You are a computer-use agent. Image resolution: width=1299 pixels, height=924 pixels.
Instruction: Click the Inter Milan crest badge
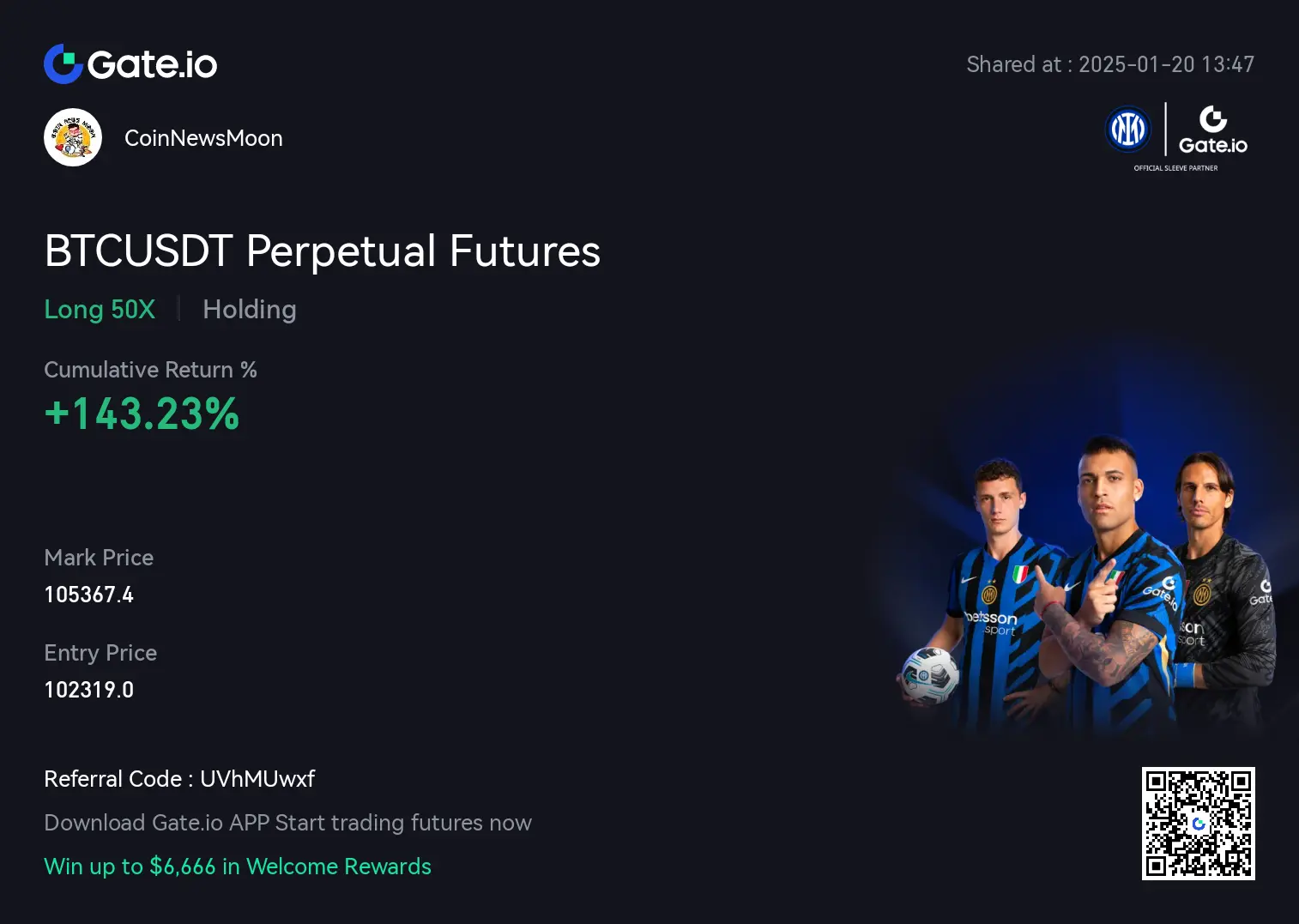1128,130
